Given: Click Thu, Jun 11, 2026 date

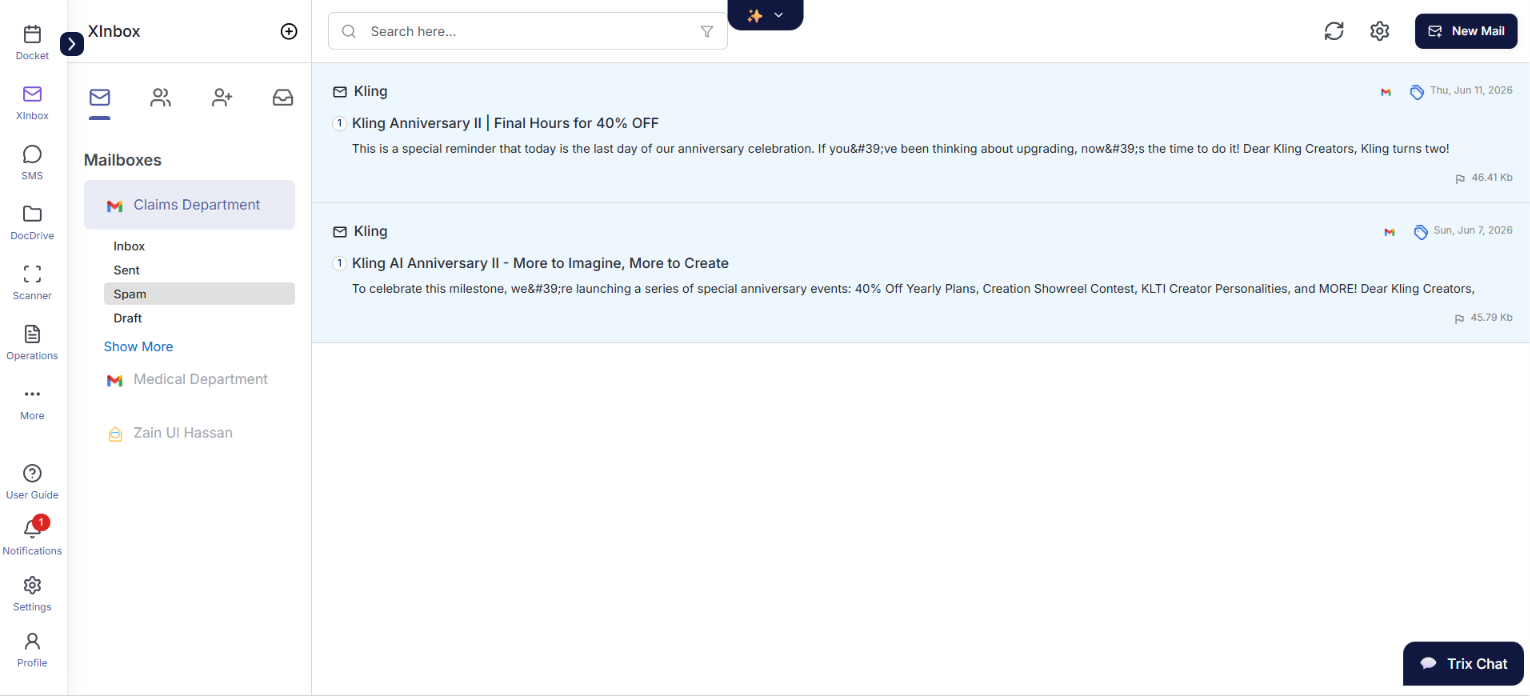Looking at the screenshot, I should pyautogui.click(x=1471, y=90).
